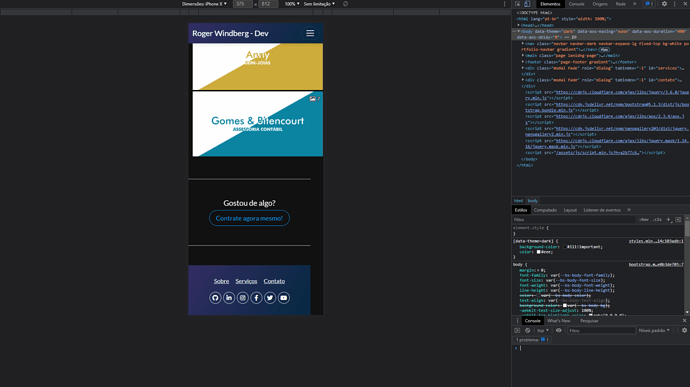The height and width of the screenshot is (387, 690).
Task: Click the #111 background-color swatch
Action: (565, 247)
